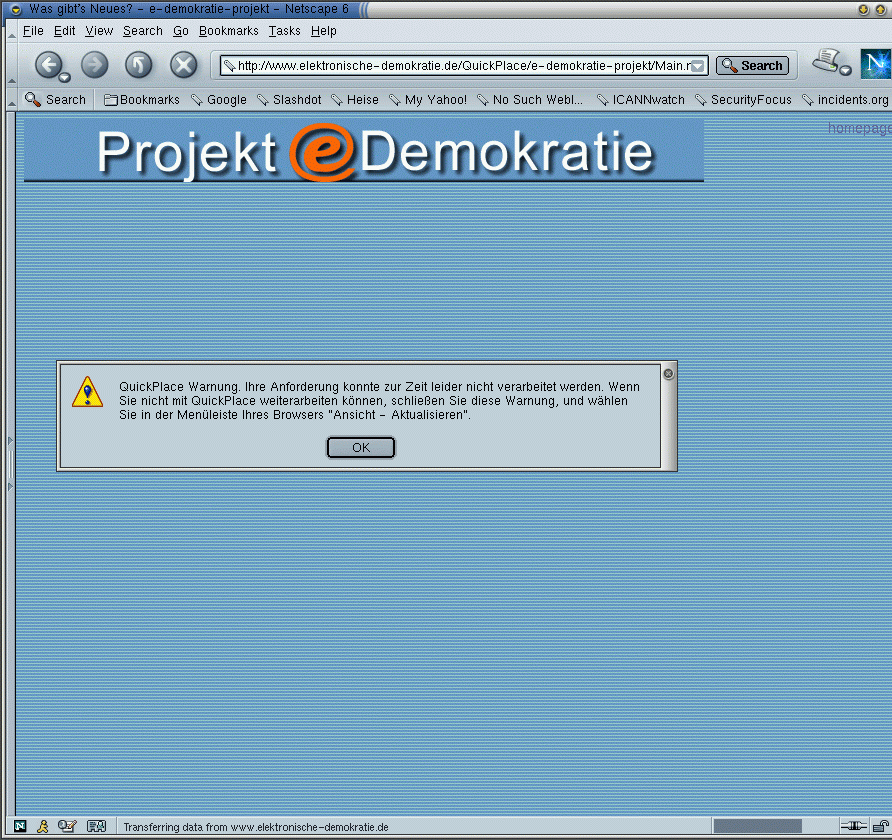
Task: Click the homepage link at top right
Action: [x=860, y=129]
